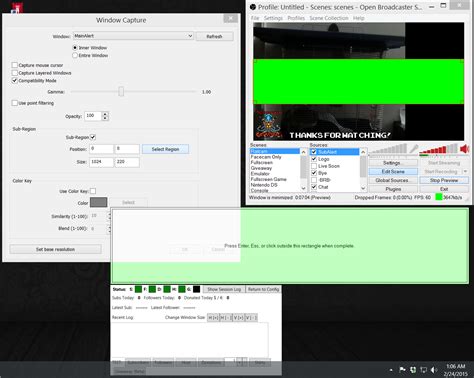Image resolution: width=474 pixels, height=378 pixels.
Task: Uncheck the Chat source checkbox
Action: pyautogui.click(x=314, y=187)
